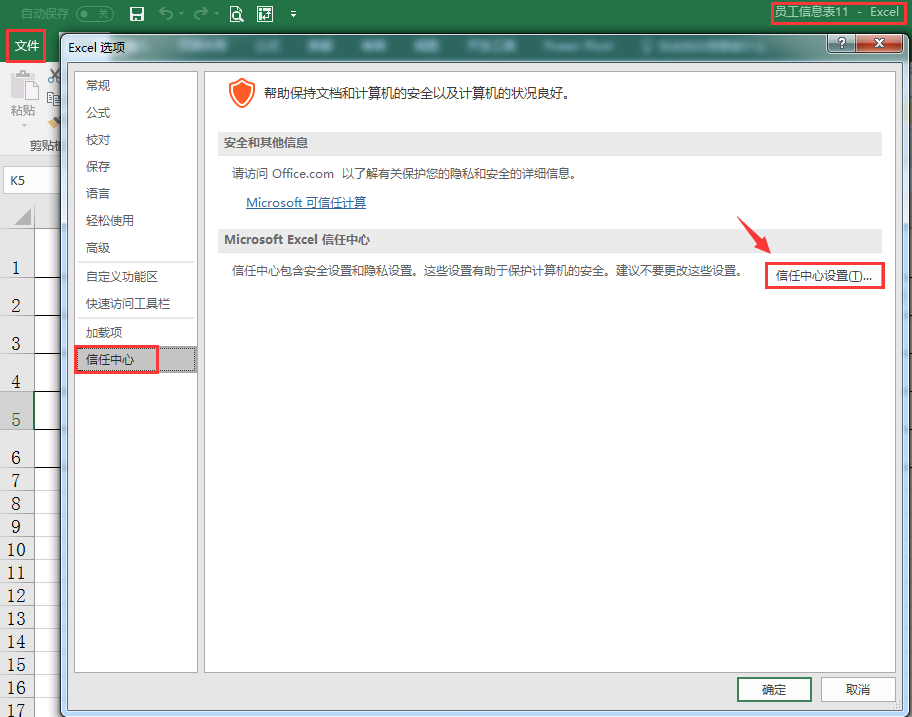Viewport: 912px width, 717px height.
Task: Click the 取消 button
Action: [x=858, y=690]
